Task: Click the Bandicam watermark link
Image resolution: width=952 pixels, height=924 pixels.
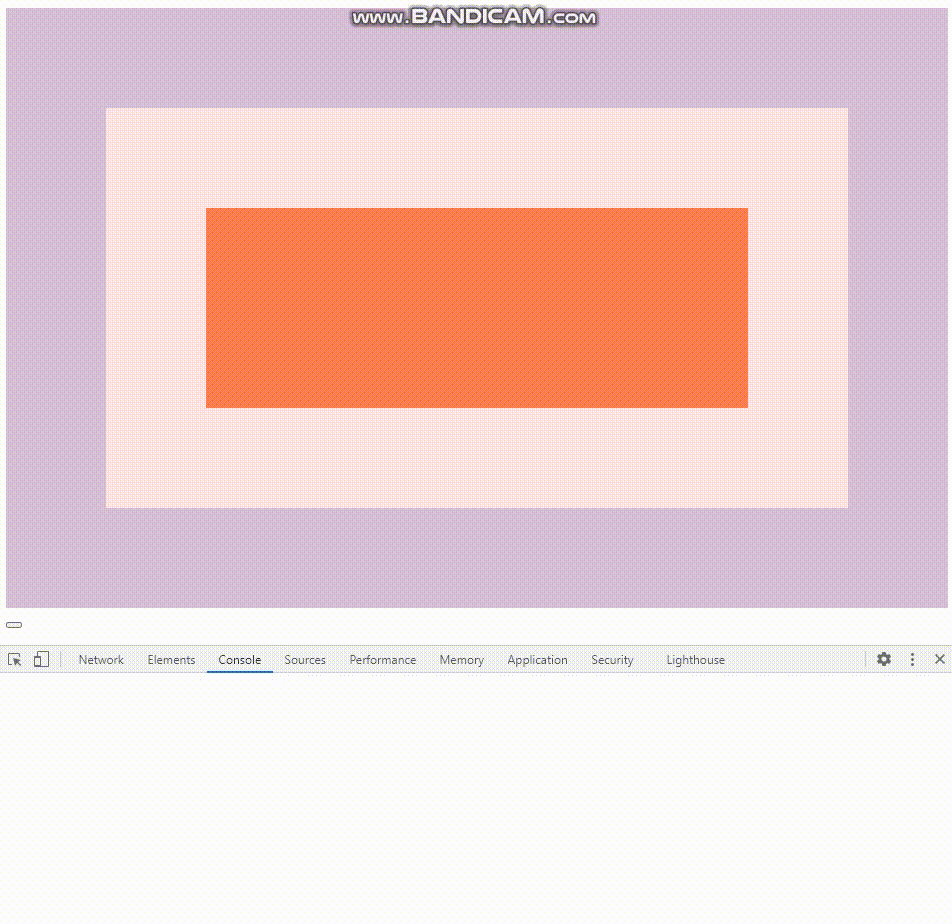Action: click(x=475, y=16)
